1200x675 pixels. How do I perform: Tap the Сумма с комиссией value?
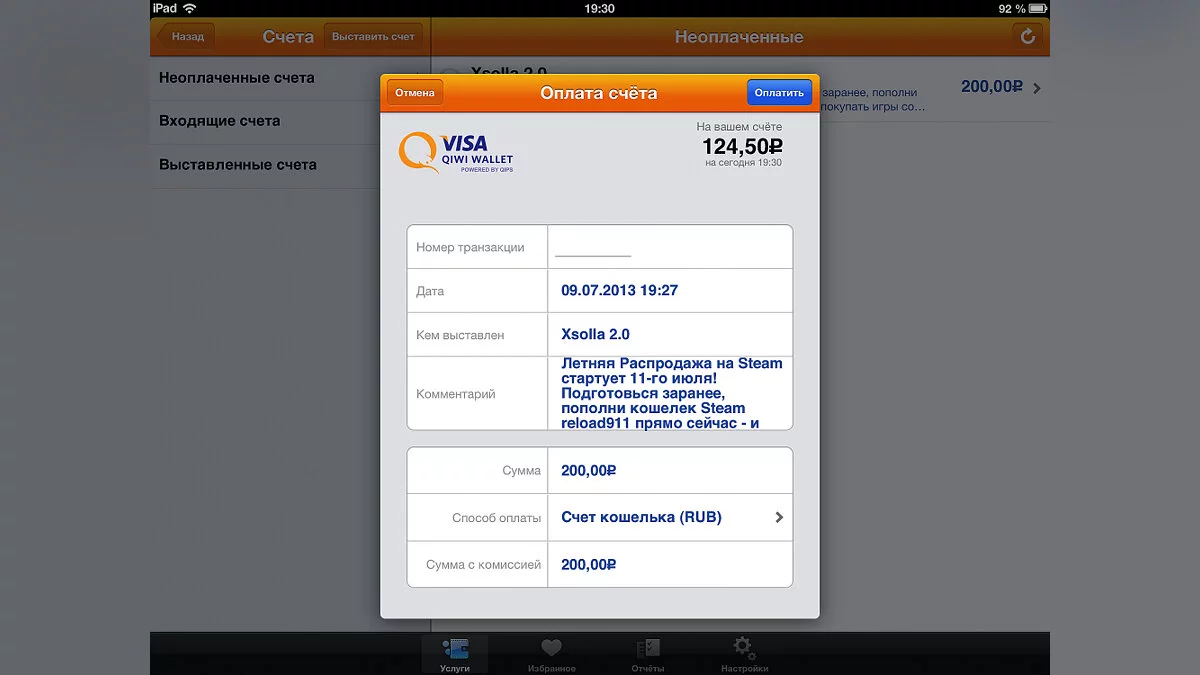tap(589, 565)
